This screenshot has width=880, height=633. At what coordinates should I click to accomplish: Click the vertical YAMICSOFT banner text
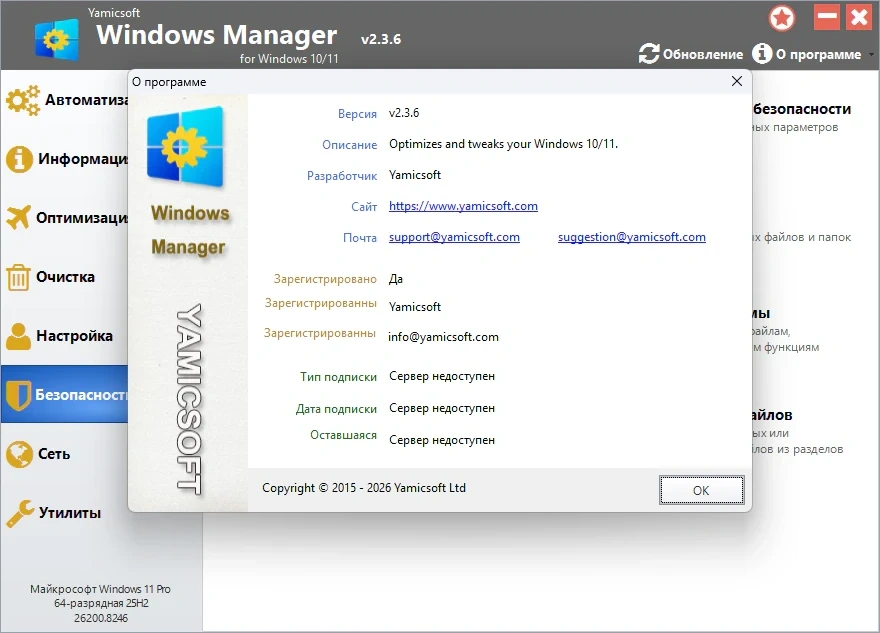(x=189, y=400)
